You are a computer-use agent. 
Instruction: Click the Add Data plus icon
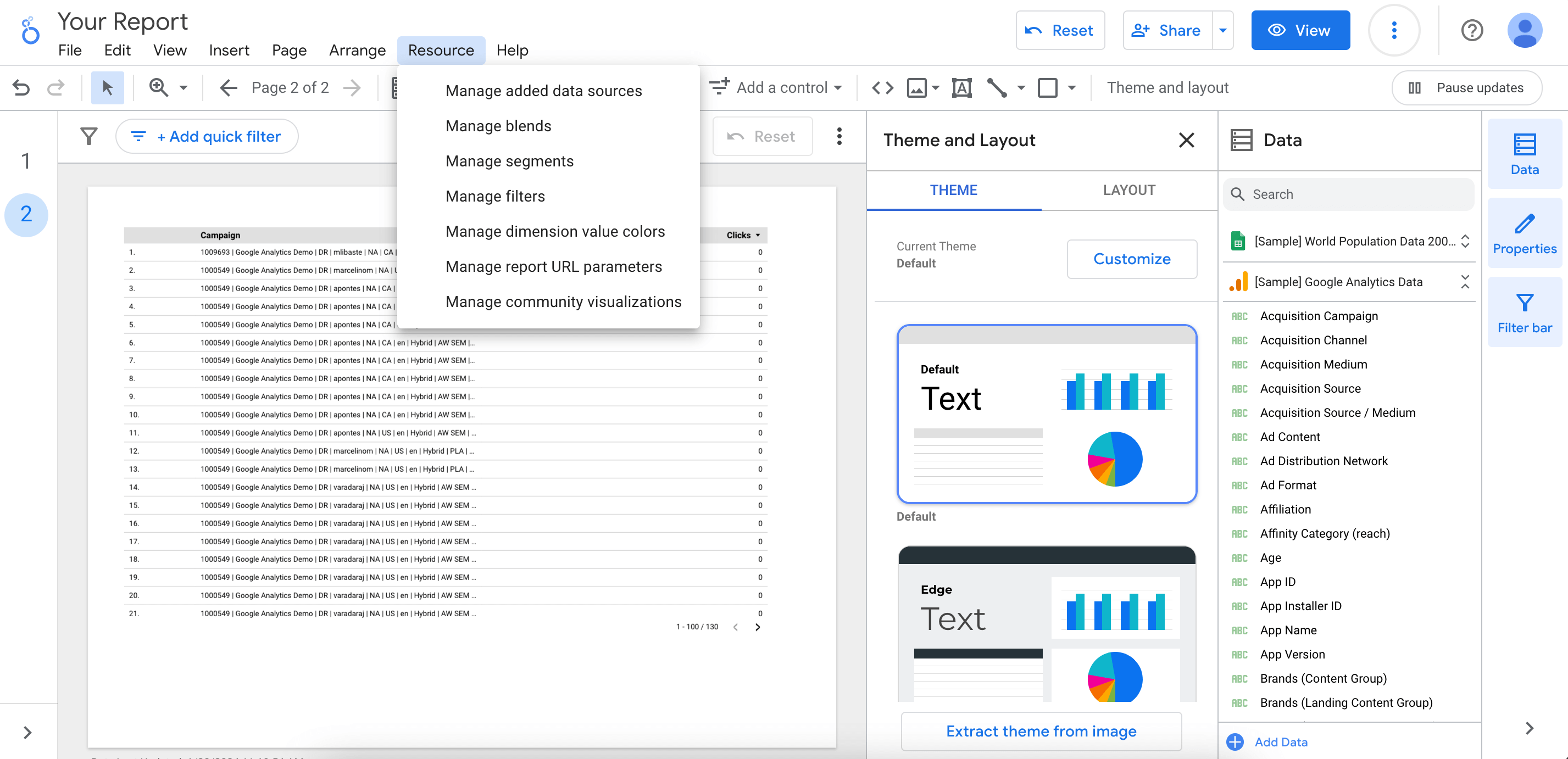[x=1235, y=741]
